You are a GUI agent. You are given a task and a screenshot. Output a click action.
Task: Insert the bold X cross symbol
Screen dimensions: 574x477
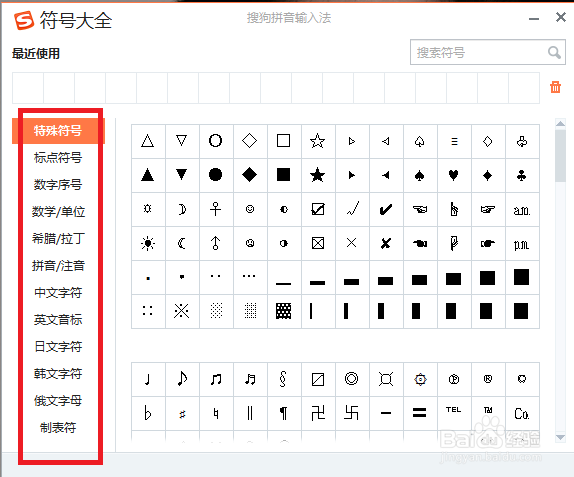(385, 243)
